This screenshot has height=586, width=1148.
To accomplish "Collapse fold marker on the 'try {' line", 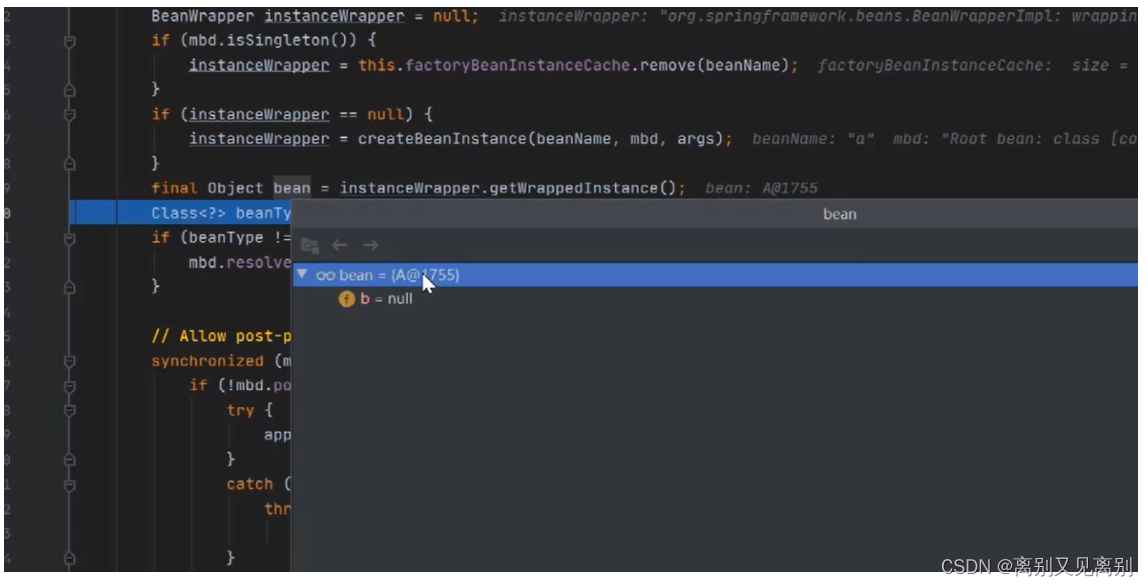I will 70,411.
